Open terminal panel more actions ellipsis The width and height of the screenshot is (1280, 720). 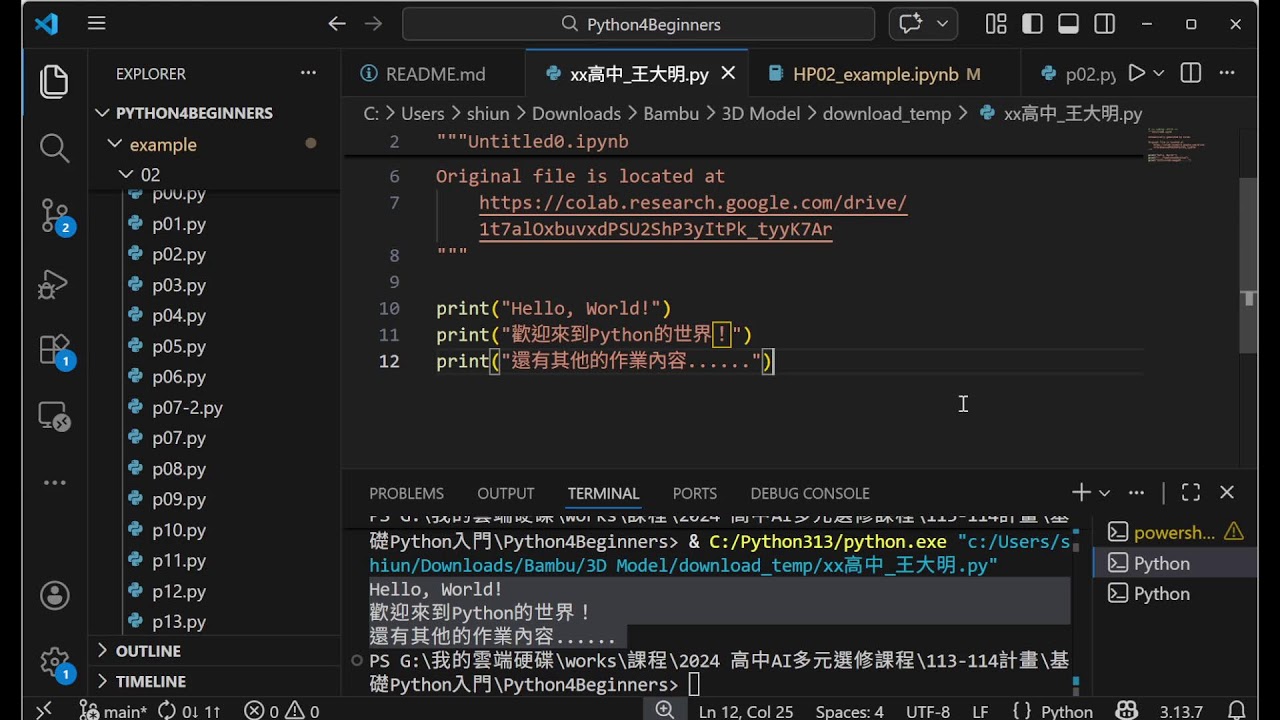(x=1136, y=492)
